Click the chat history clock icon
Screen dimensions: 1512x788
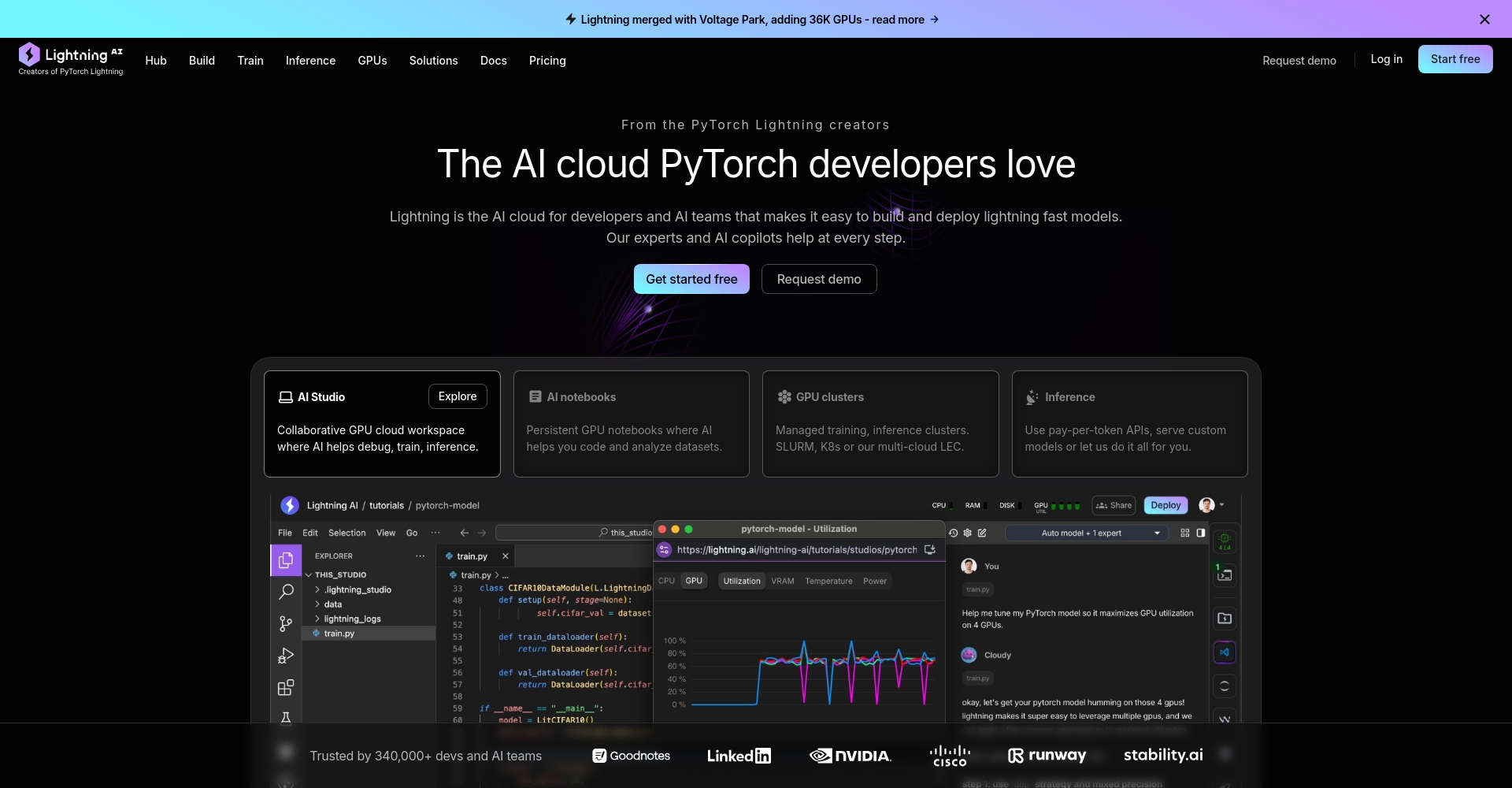click(x=954, y=533)
